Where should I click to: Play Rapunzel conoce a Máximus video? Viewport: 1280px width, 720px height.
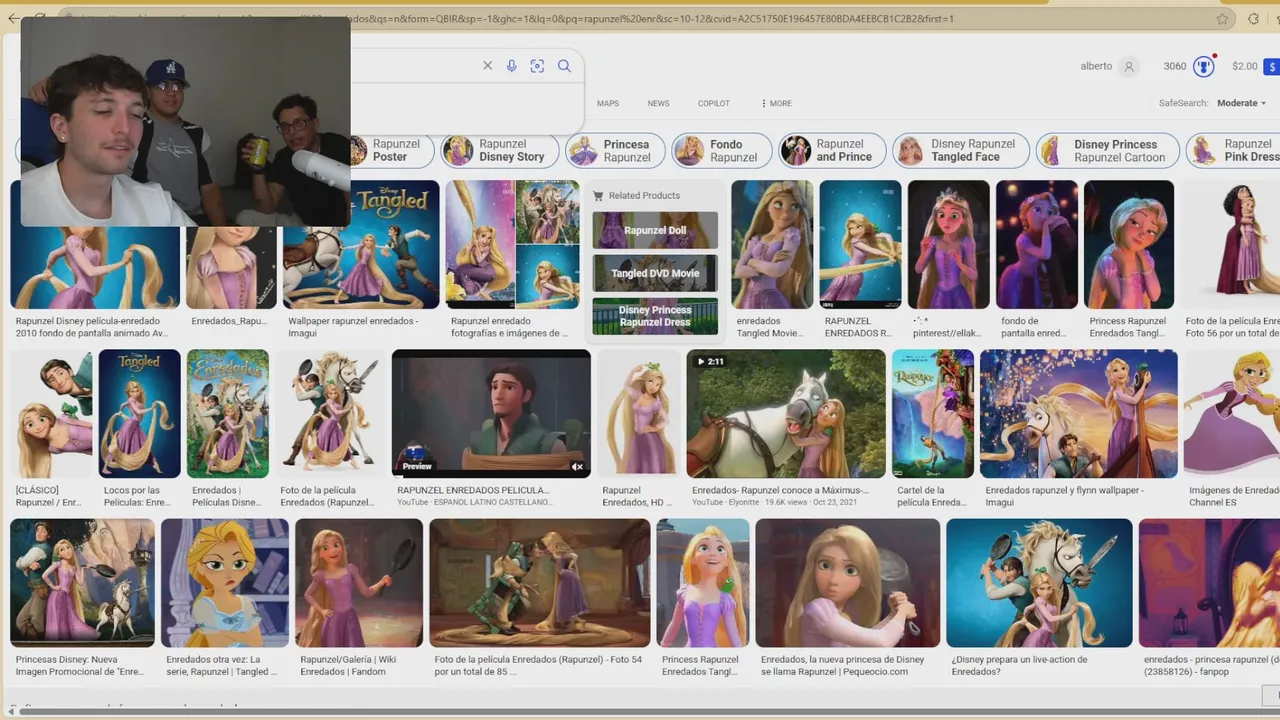click(786, 414)
